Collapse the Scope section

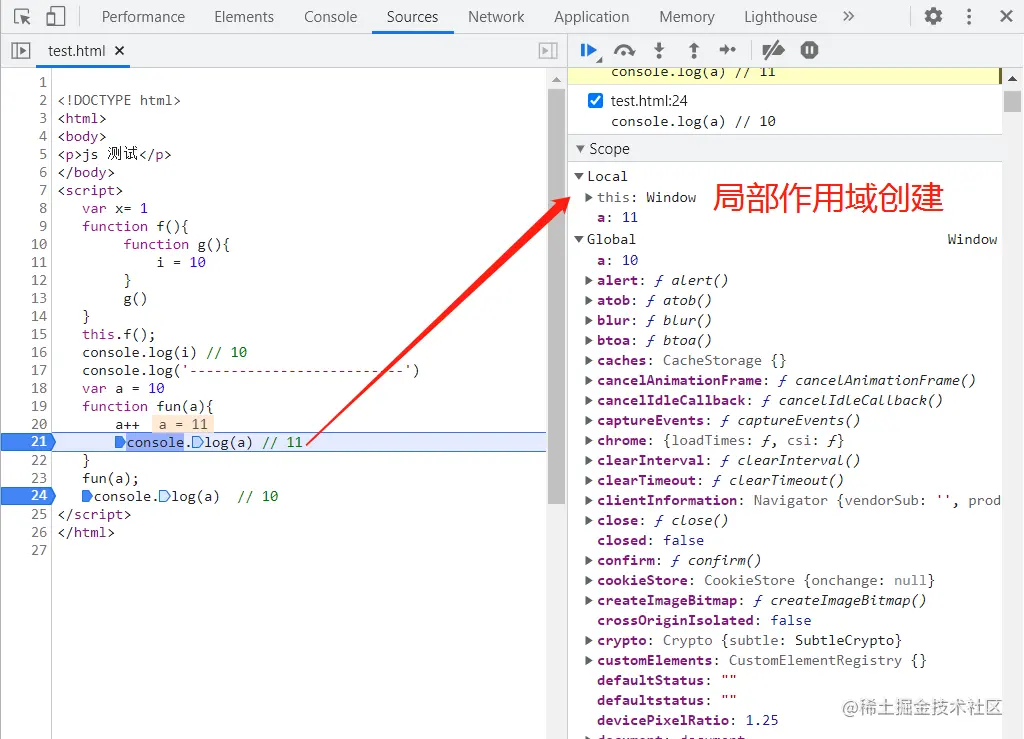(x=580, y=149)
